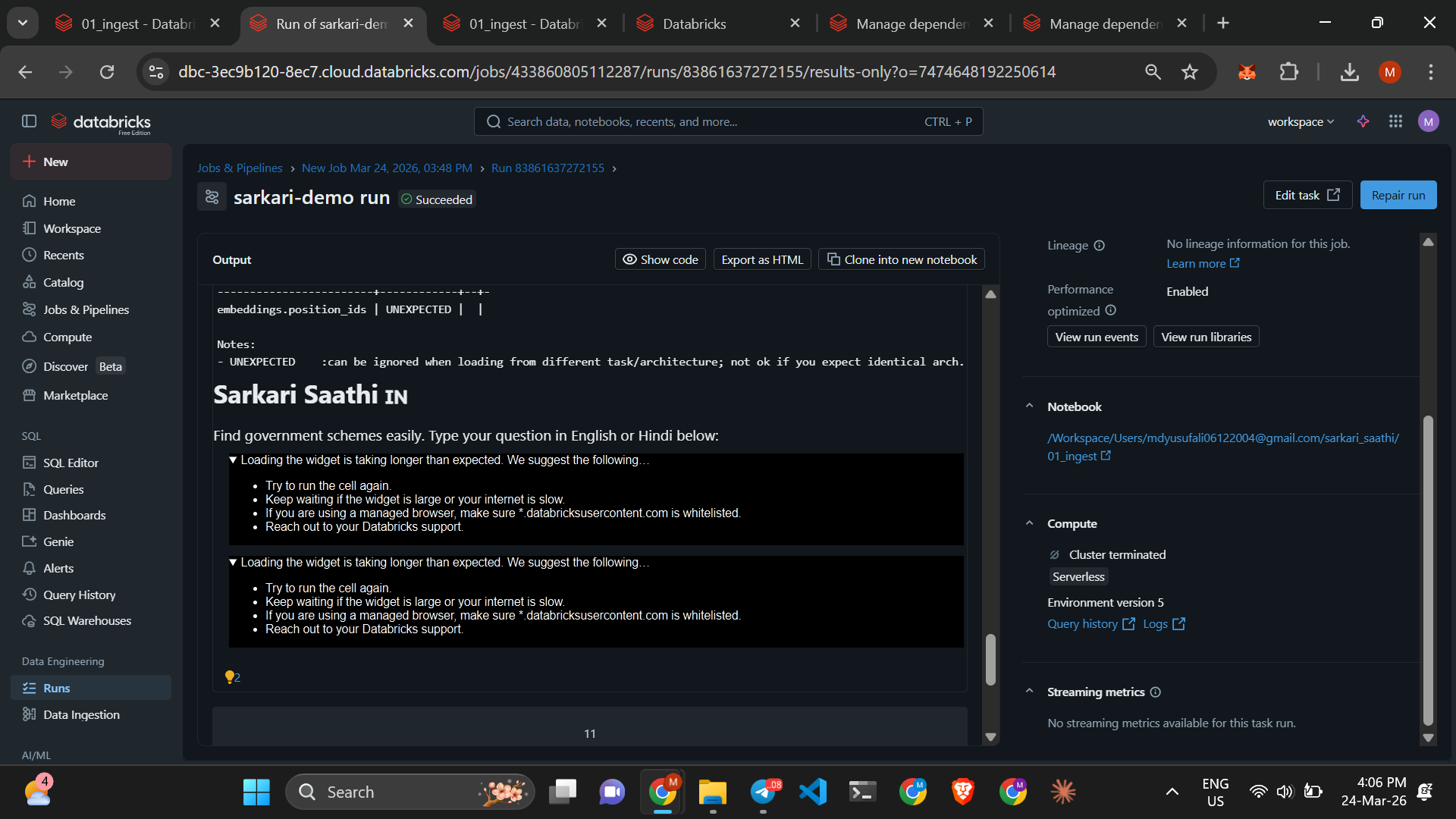
Task: Open the Query history link
Action: point(1082,623)
